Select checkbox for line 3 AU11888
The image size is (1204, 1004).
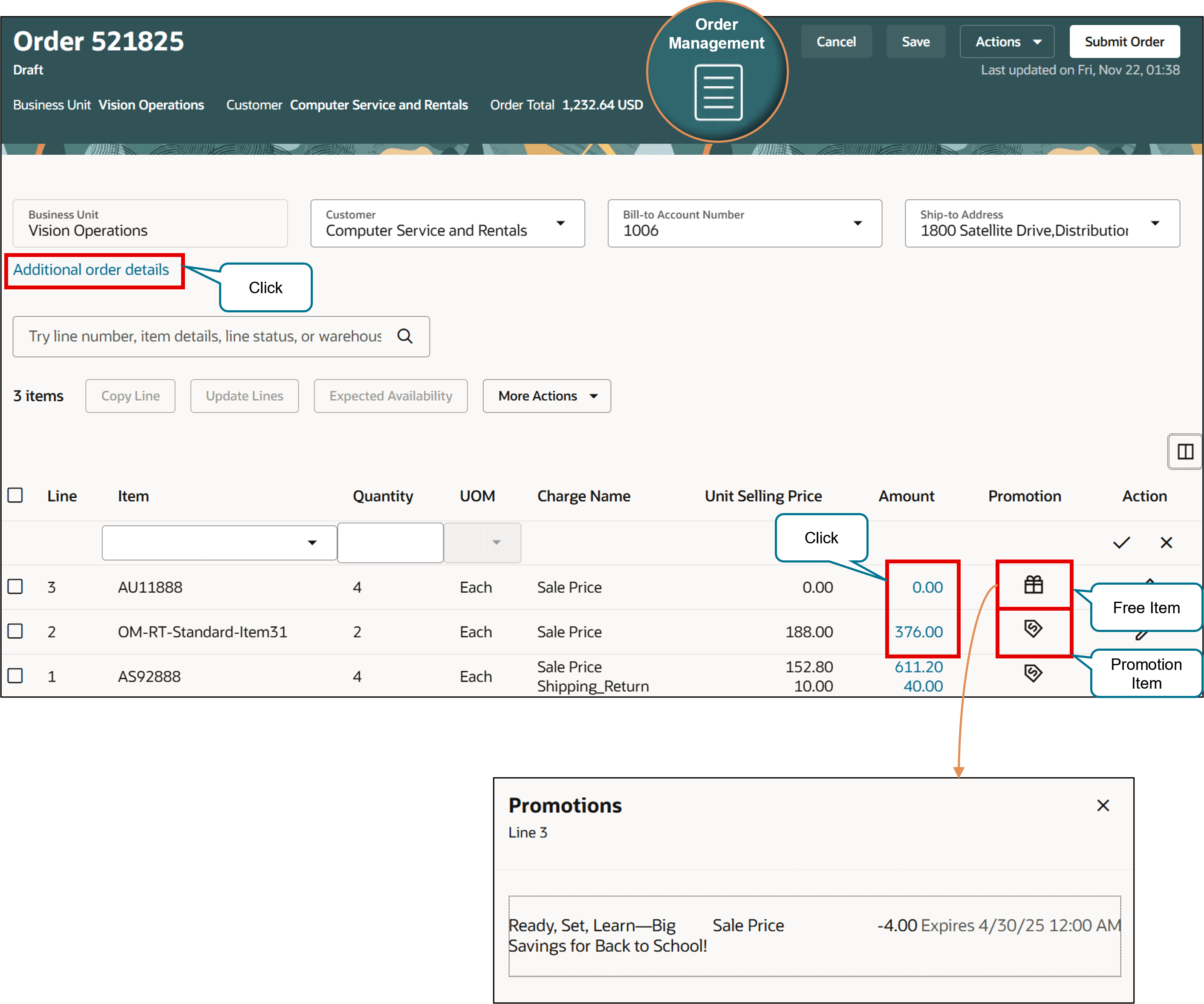point(15,586)
